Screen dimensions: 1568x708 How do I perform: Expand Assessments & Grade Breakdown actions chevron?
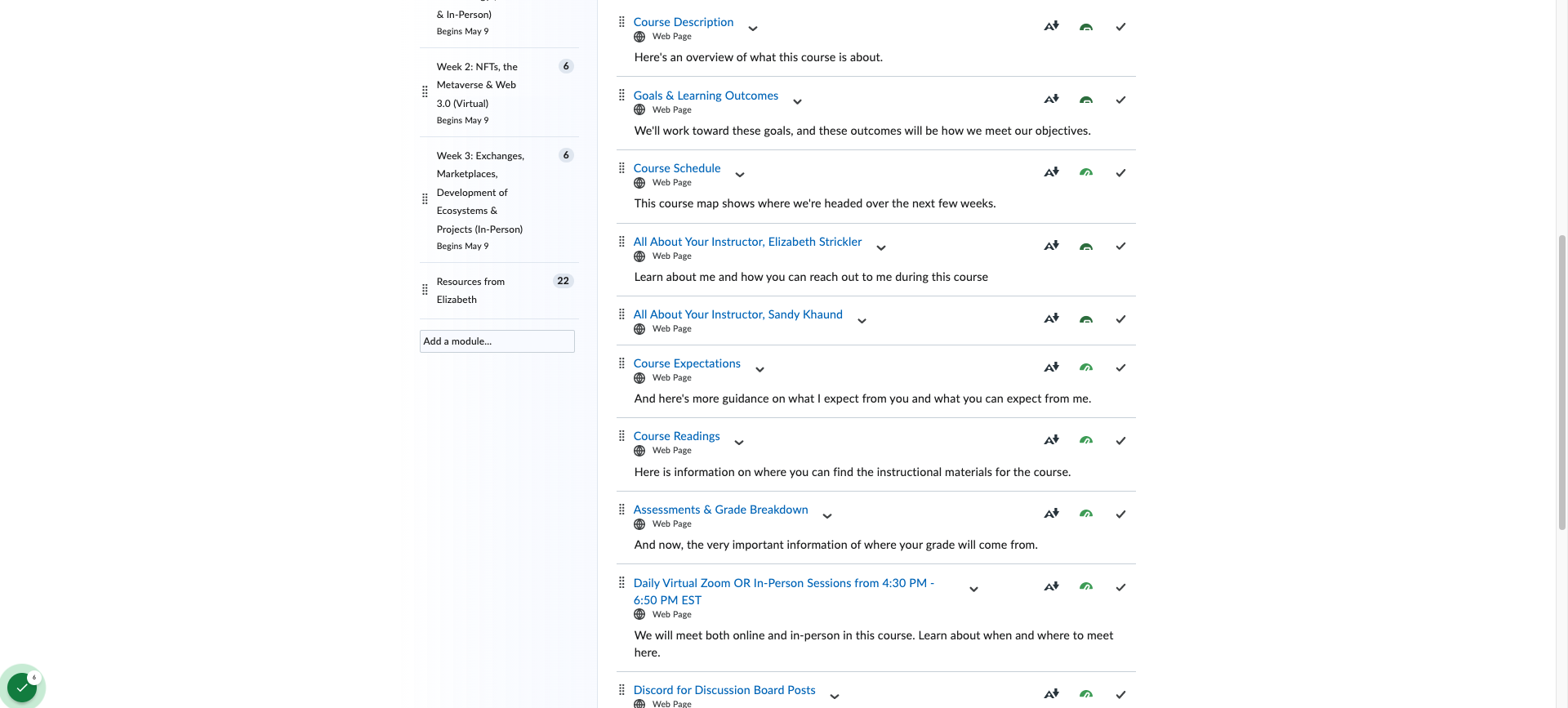827,516
